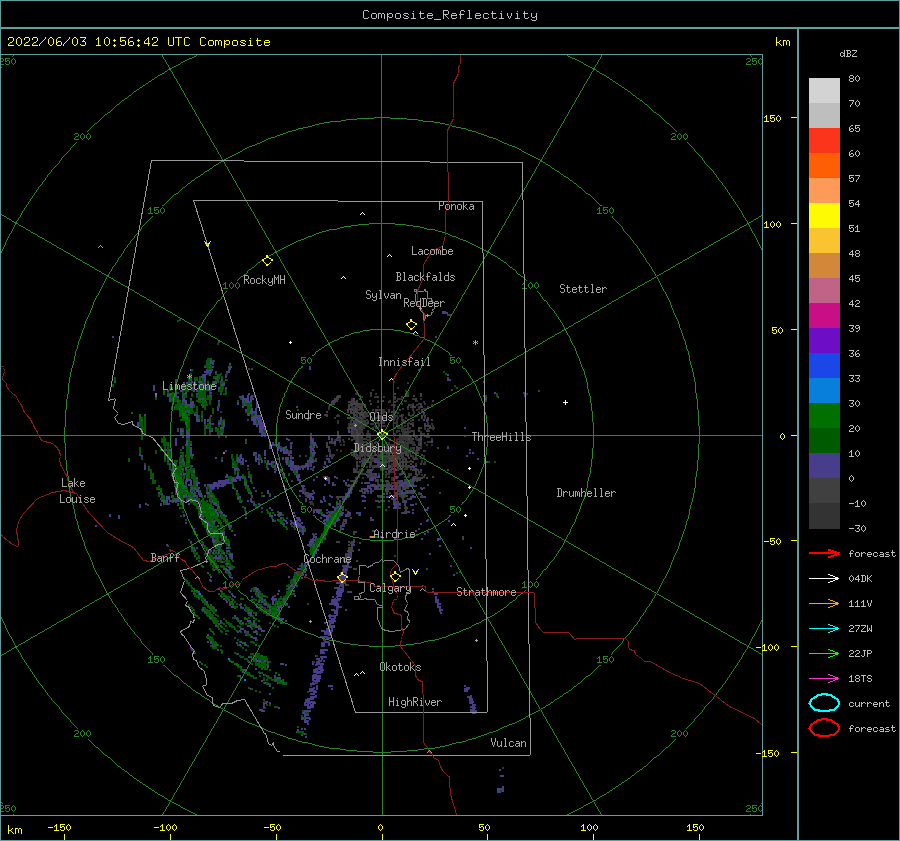
Task: Click the 100 tick on the right axis
Action: [x=772, y=224]
